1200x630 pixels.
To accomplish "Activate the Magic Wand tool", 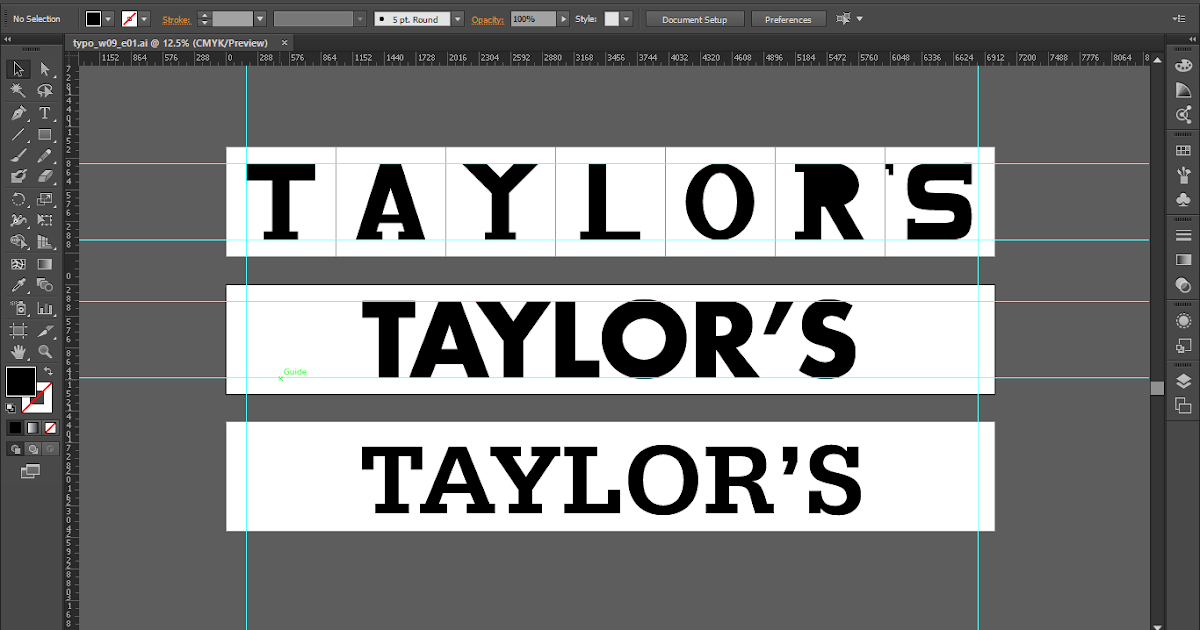I will coord(18,90).
